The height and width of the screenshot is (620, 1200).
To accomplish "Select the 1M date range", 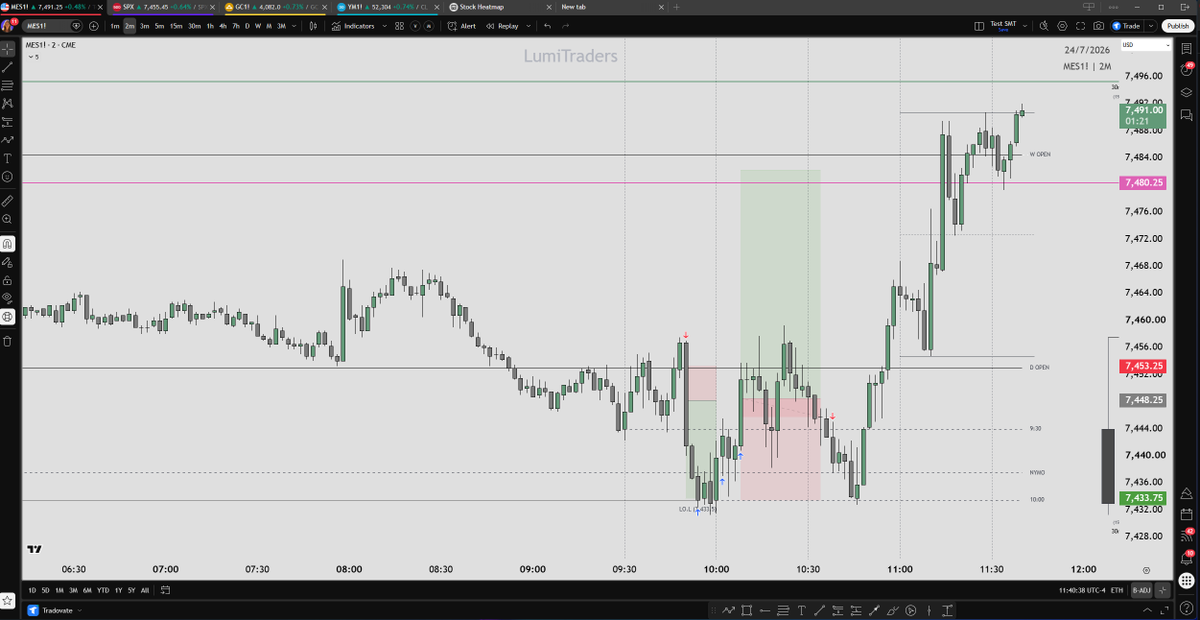I will (x=59, y=590).
